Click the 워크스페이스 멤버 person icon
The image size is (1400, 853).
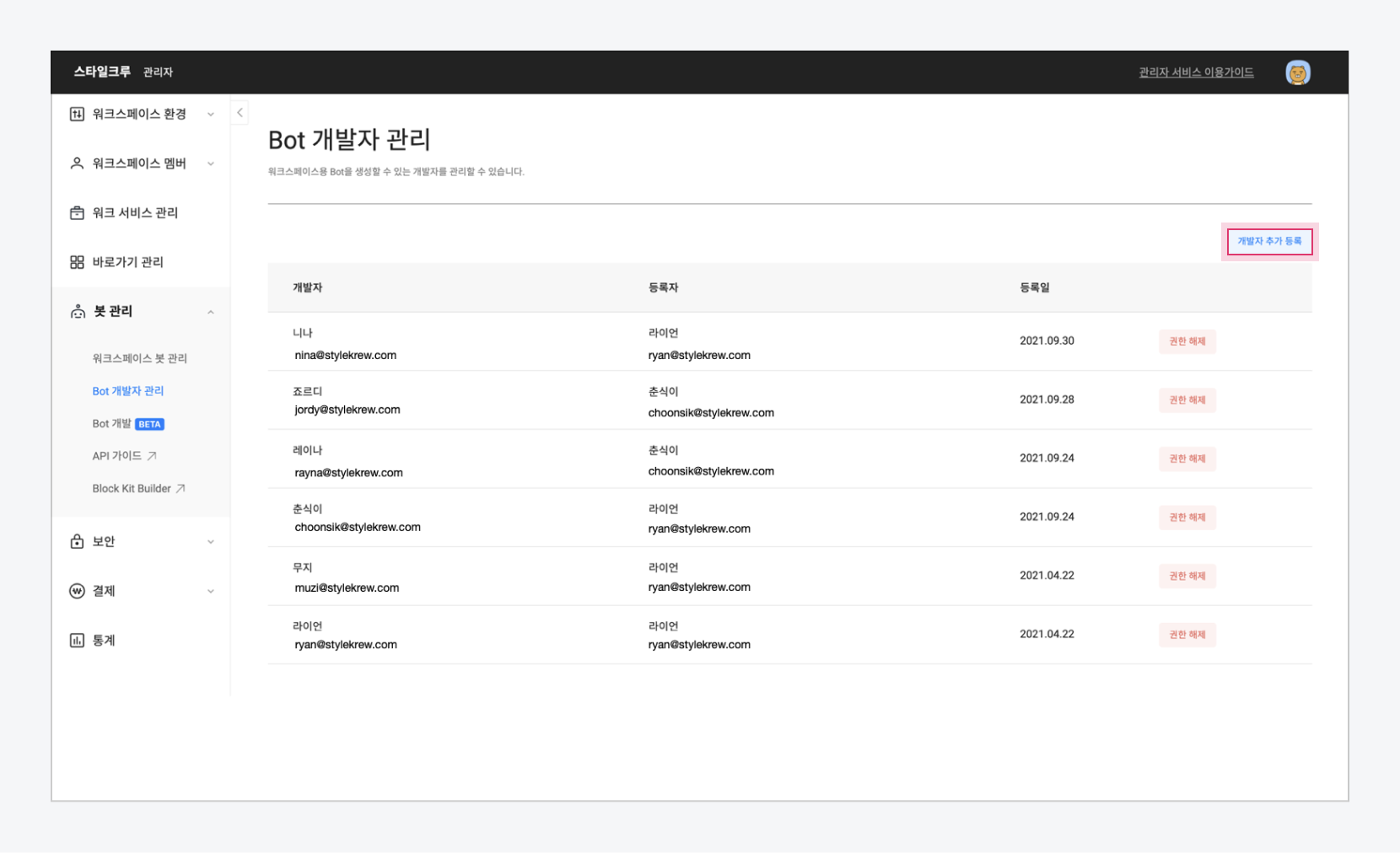77,164
